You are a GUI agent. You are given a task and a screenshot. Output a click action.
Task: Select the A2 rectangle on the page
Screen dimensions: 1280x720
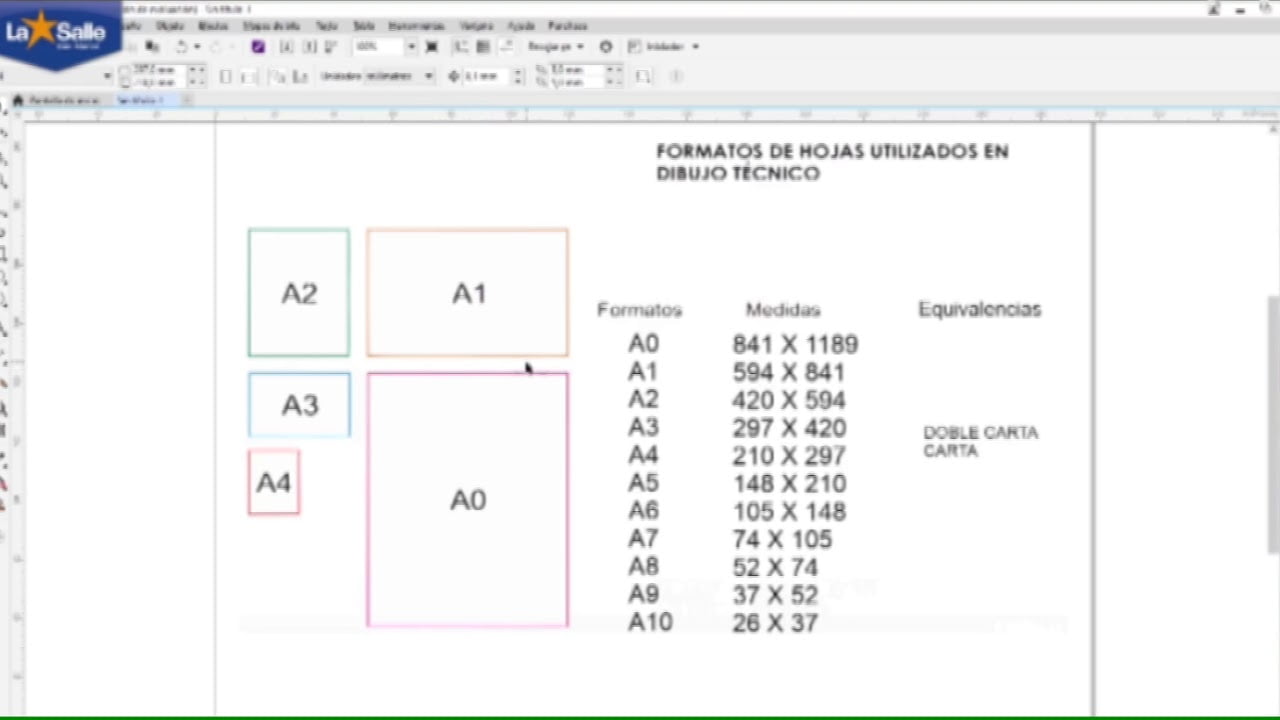[x=299, y=293]
